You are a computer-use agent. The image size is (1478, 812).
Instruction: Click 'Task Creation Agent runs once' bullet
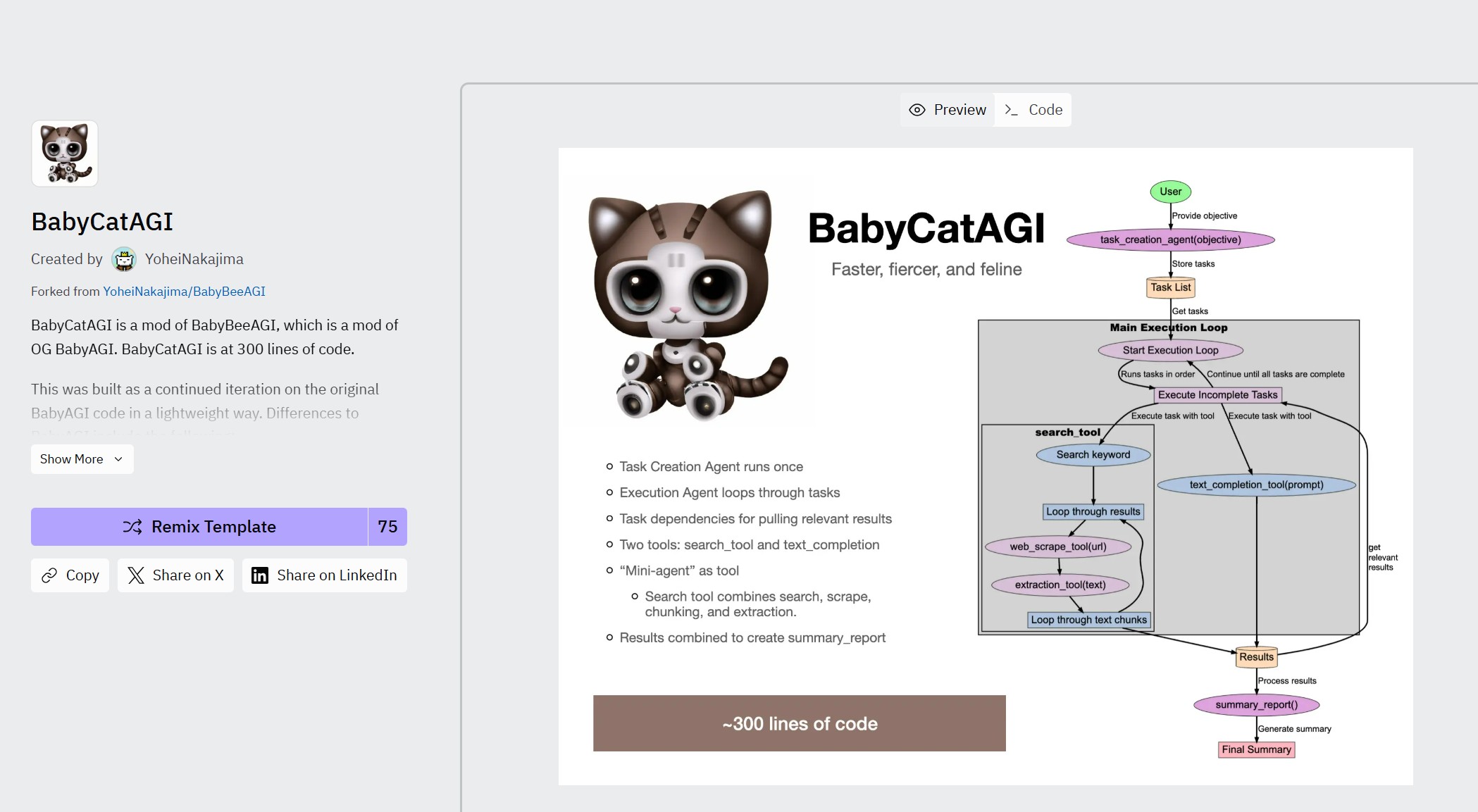pyautogui.click(x=712, y=466)
